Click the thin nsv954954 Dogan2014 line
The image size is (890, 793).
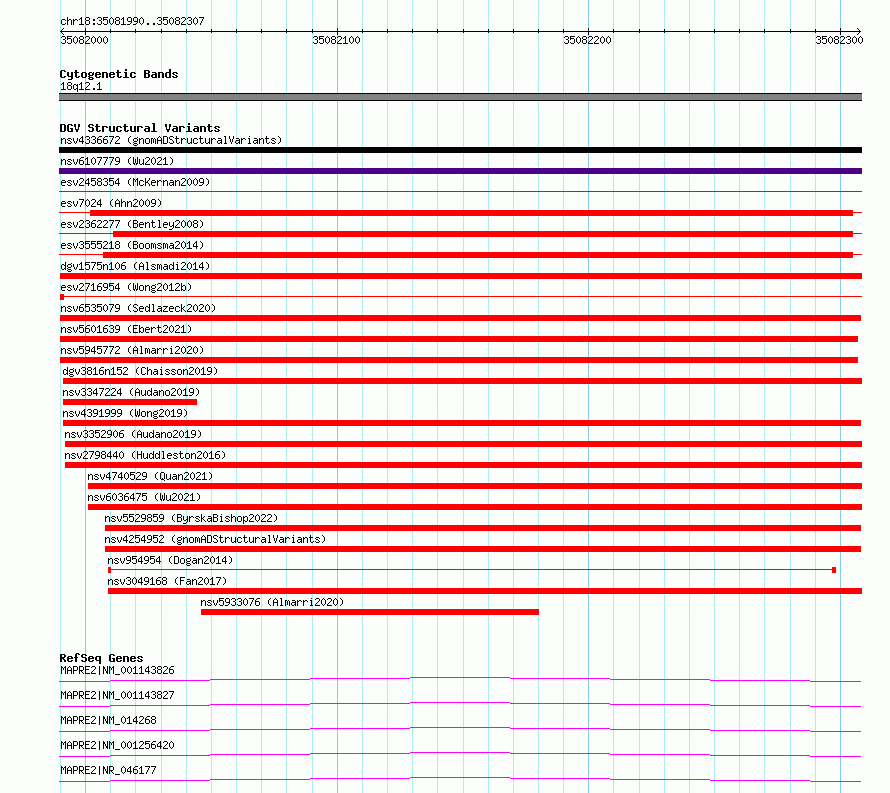[472, 570]
